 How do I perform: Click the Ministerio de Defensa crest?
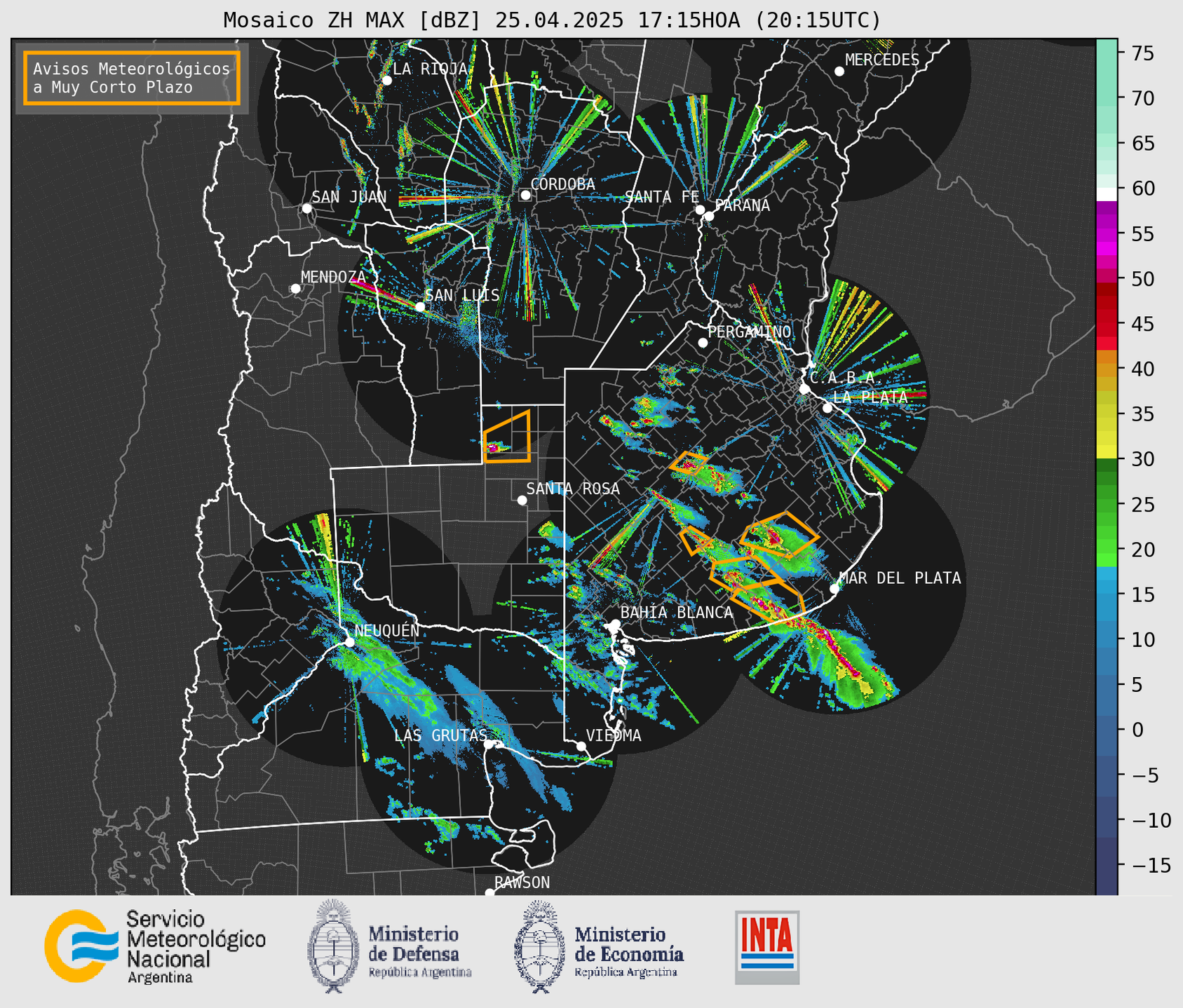332,946
